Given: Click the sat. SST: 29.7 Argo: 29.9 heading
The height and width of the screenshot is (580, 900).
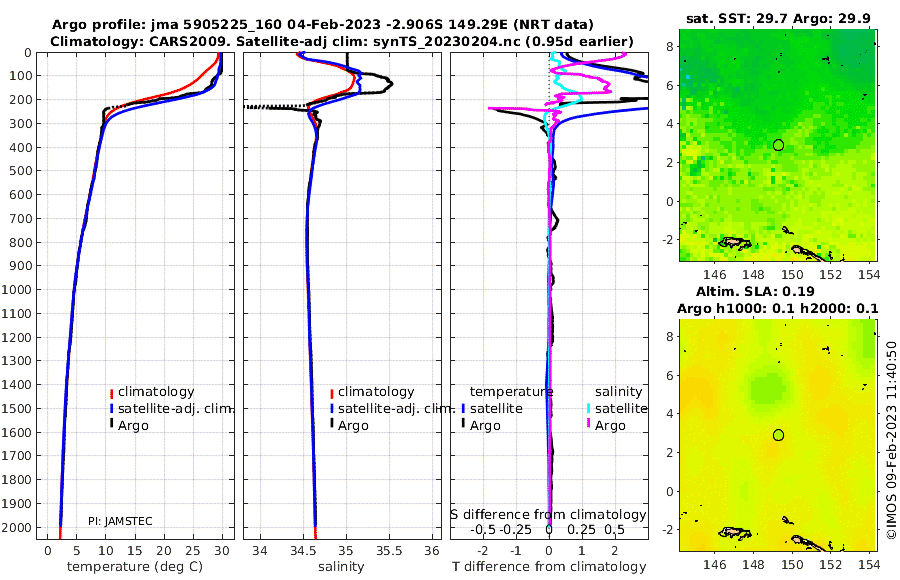Looking at the screenshot, I should [x=778, y=19].
